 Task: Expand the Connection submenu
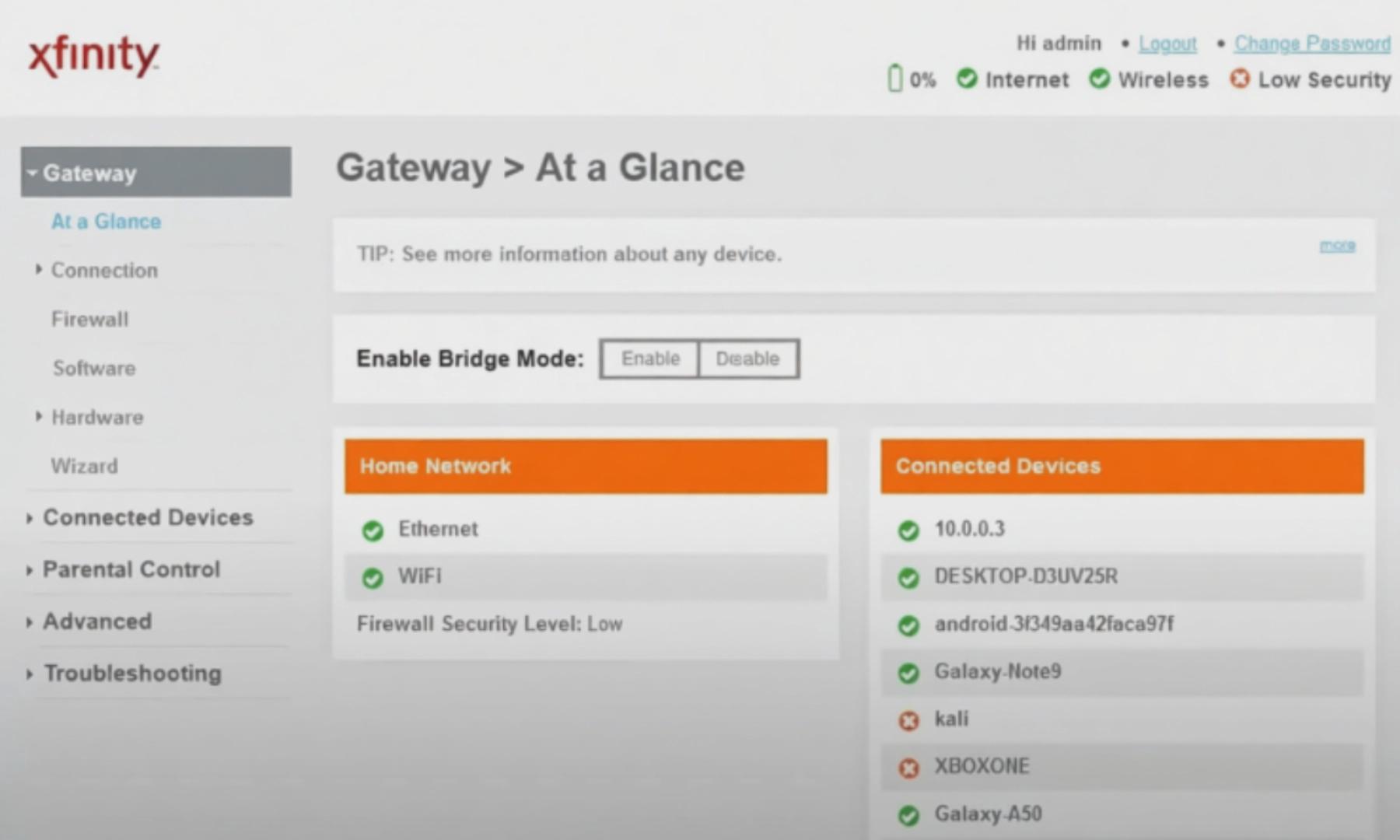coord(104,270)
